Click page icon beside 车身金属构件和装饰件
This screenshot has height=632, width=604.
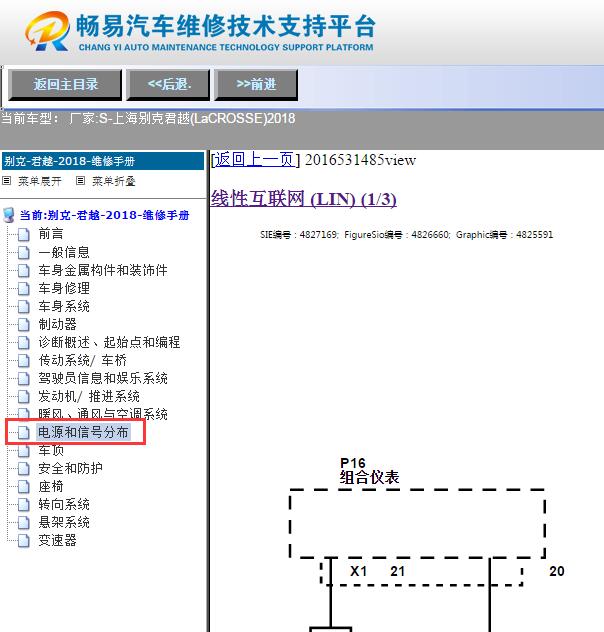23,270
